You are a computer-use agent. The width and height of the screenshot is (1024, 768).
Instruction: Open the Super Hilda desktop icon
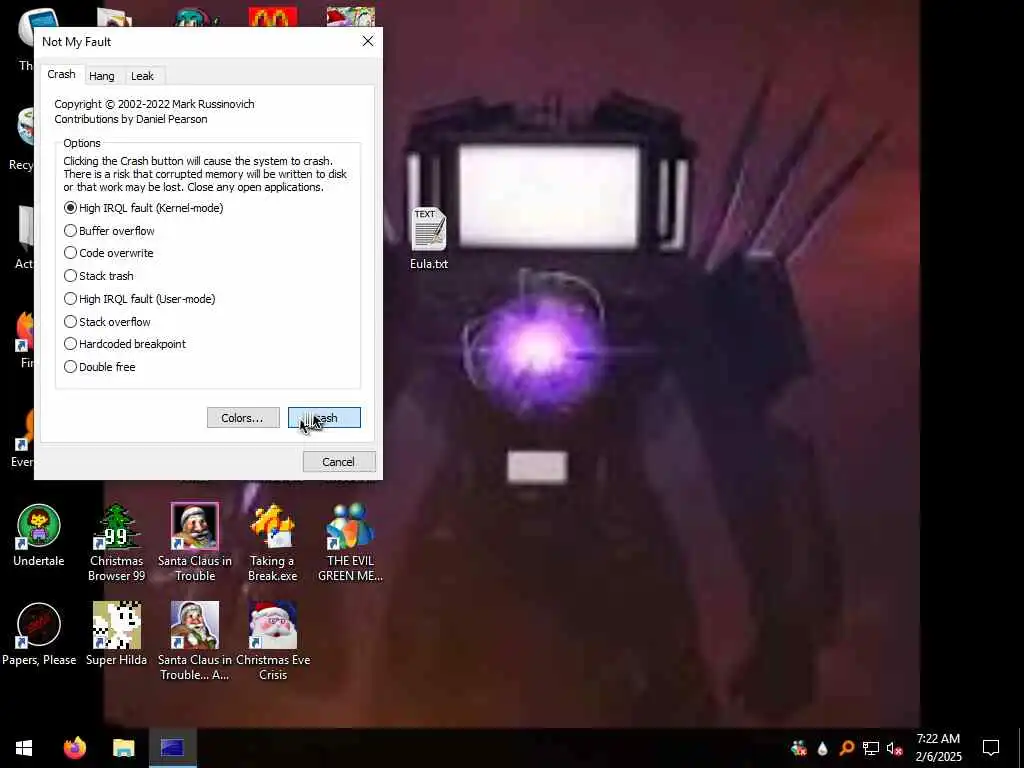[x=116, y=634]
